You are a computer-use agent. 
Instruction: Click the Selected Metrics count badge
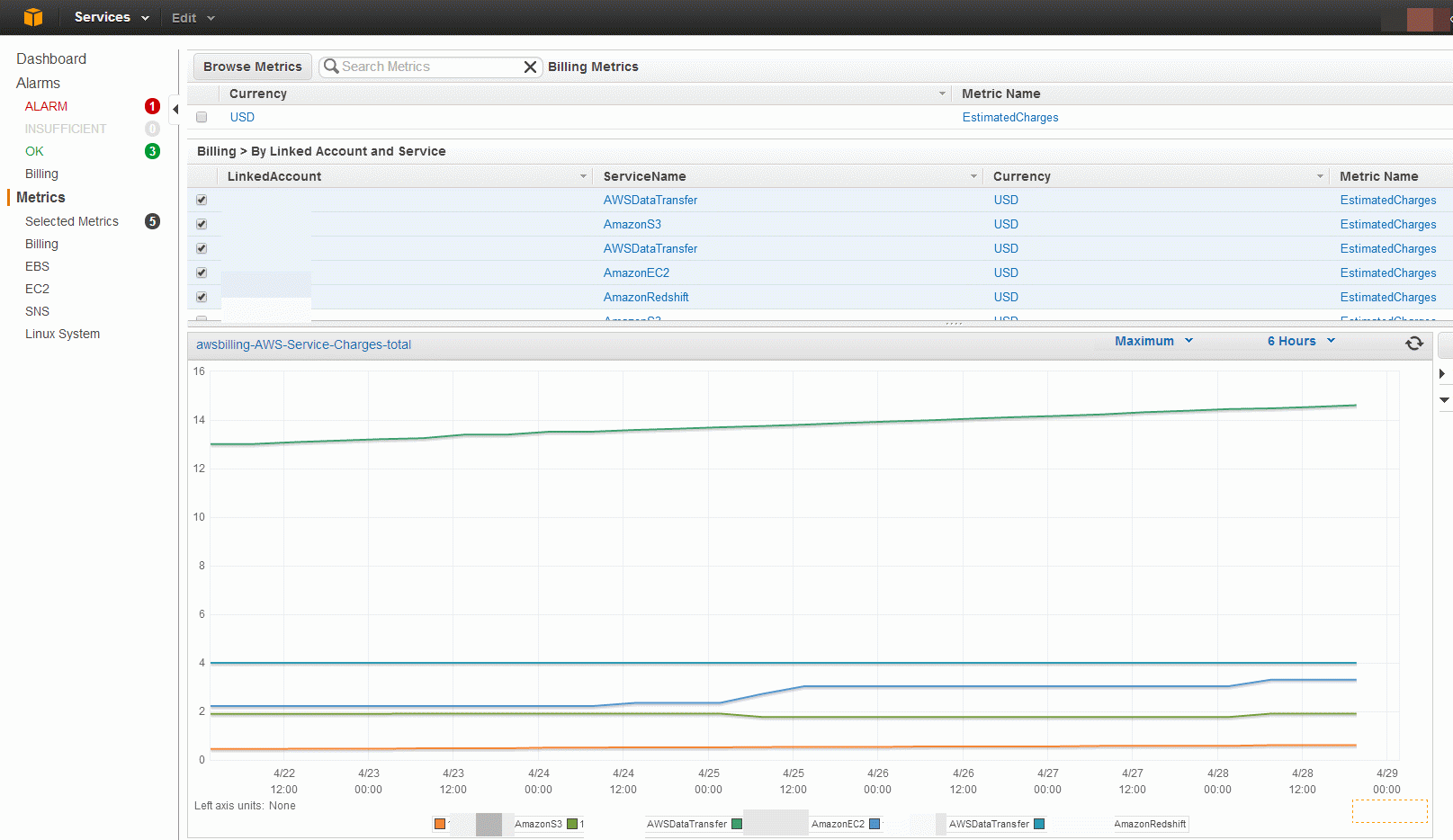point(152,221)
